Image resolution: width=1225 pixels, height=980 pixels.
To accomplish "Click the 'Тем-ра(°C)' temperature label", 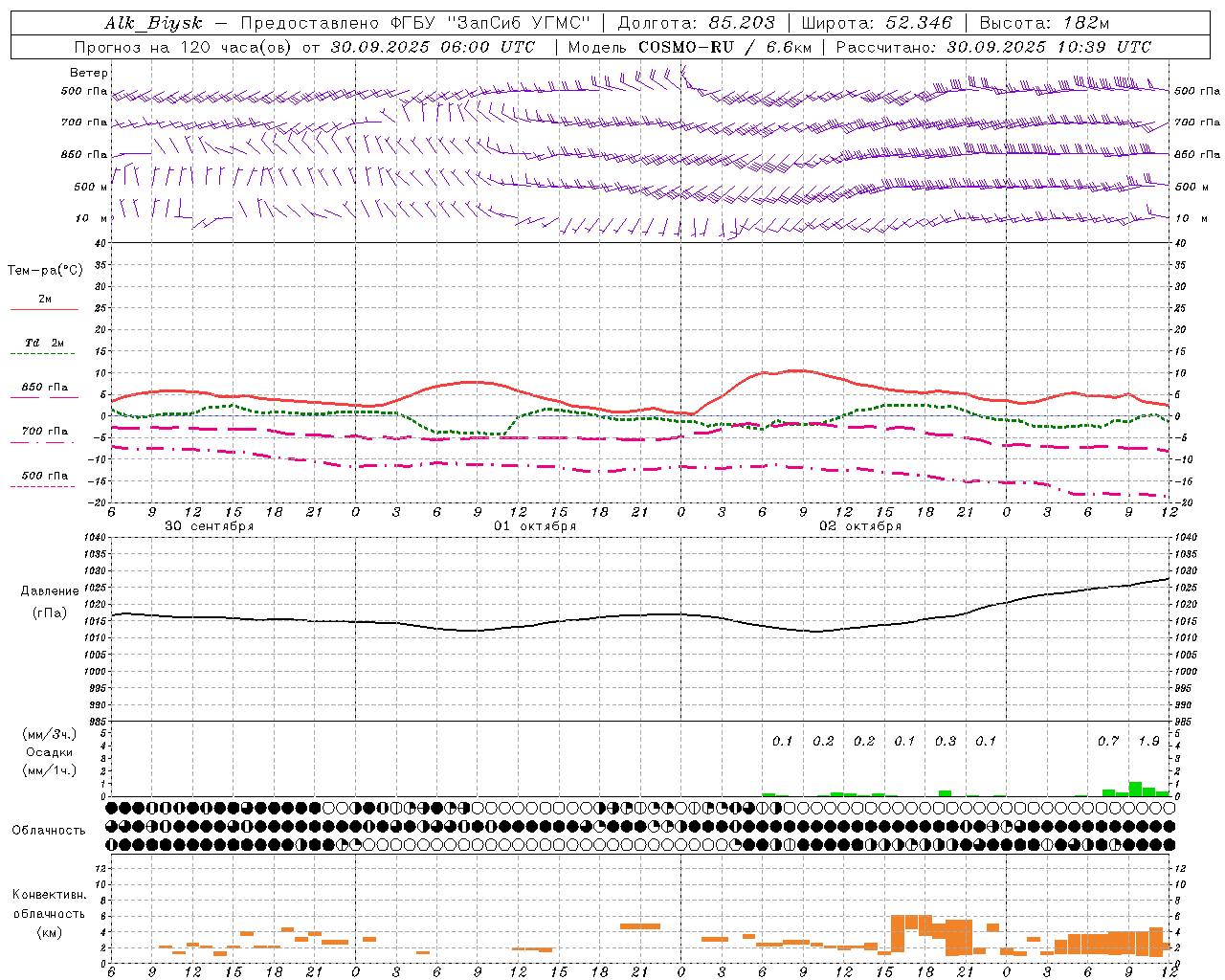I will point(45,271).
